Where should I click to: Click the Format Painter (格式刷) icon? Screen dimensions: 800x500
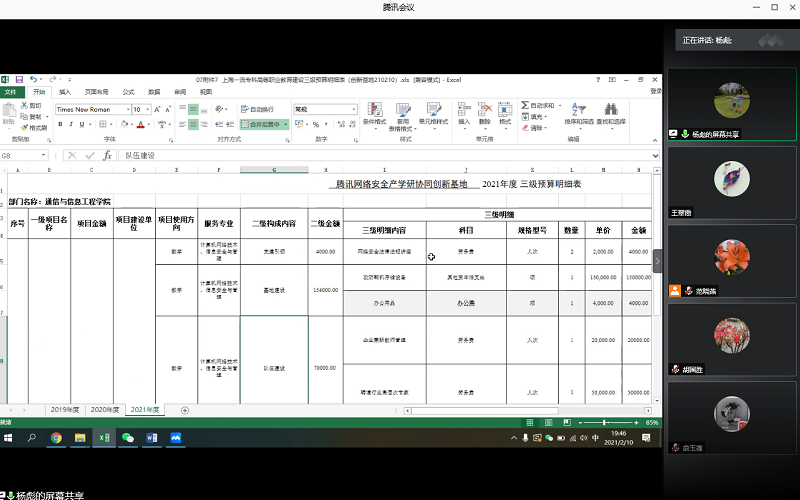33,128
